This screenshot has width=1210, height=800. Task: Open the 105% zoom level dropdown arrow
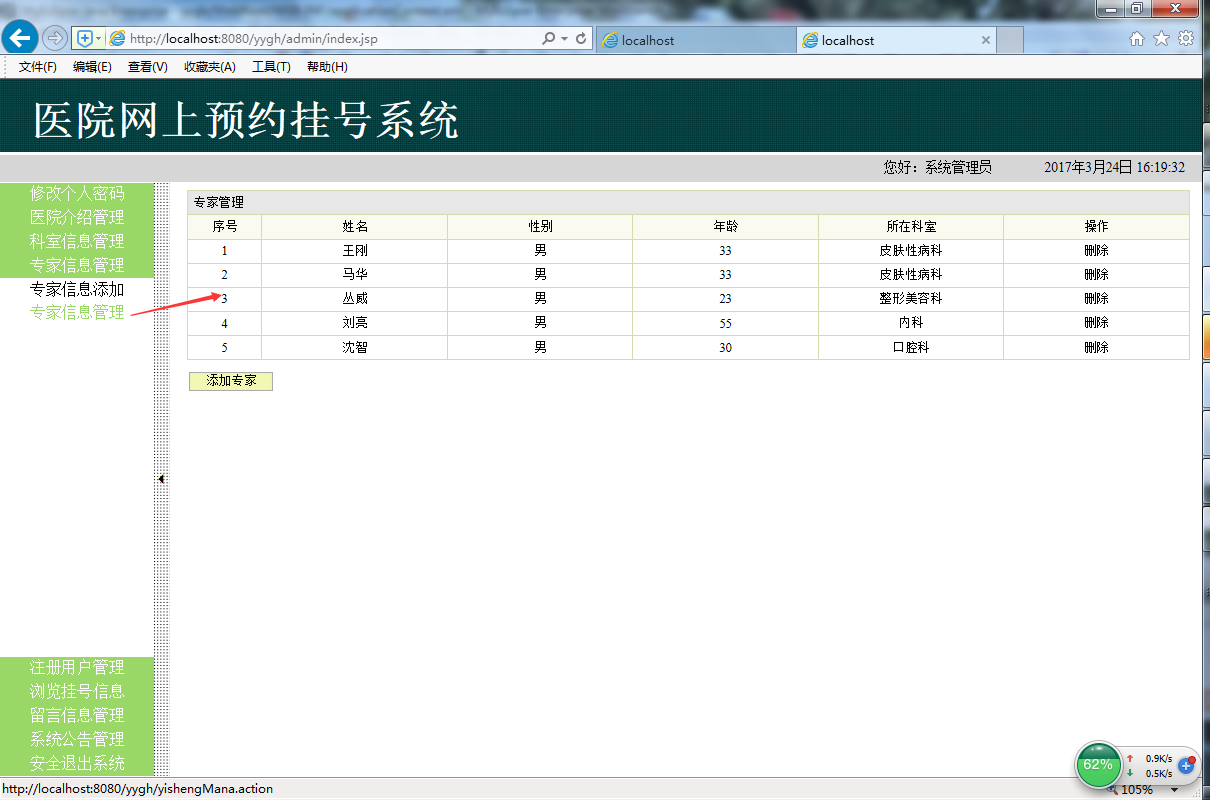[1174, 790]
